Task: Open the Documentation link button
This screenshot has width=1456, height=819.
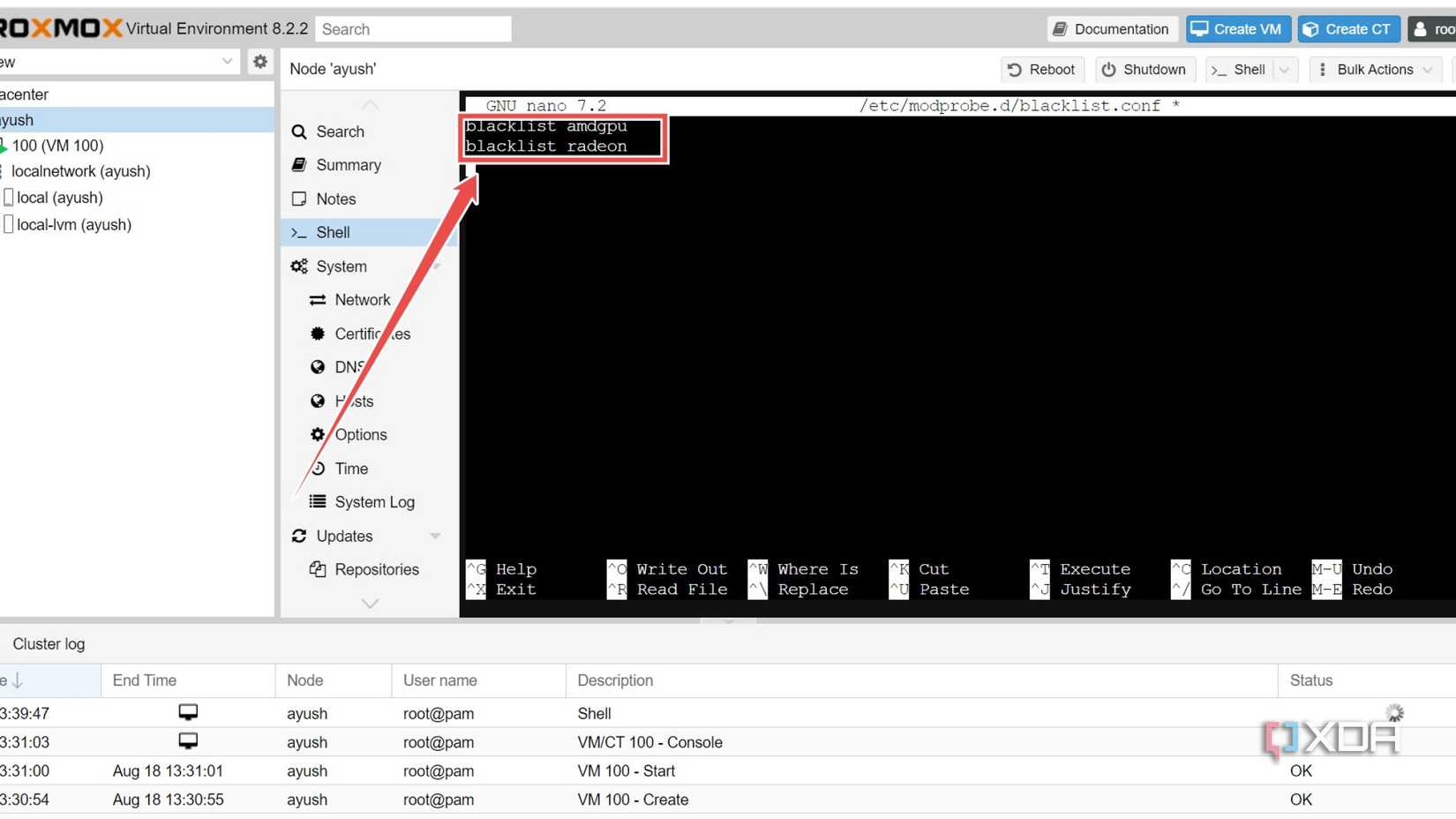Action: point(1113,29)
